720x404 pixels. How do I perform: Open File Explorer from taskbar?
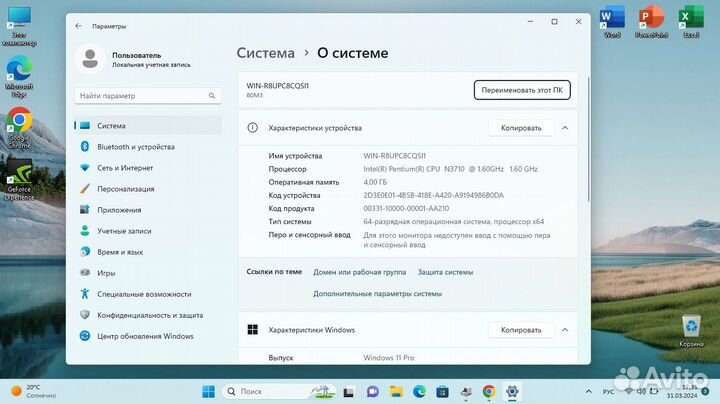(396, 392)
